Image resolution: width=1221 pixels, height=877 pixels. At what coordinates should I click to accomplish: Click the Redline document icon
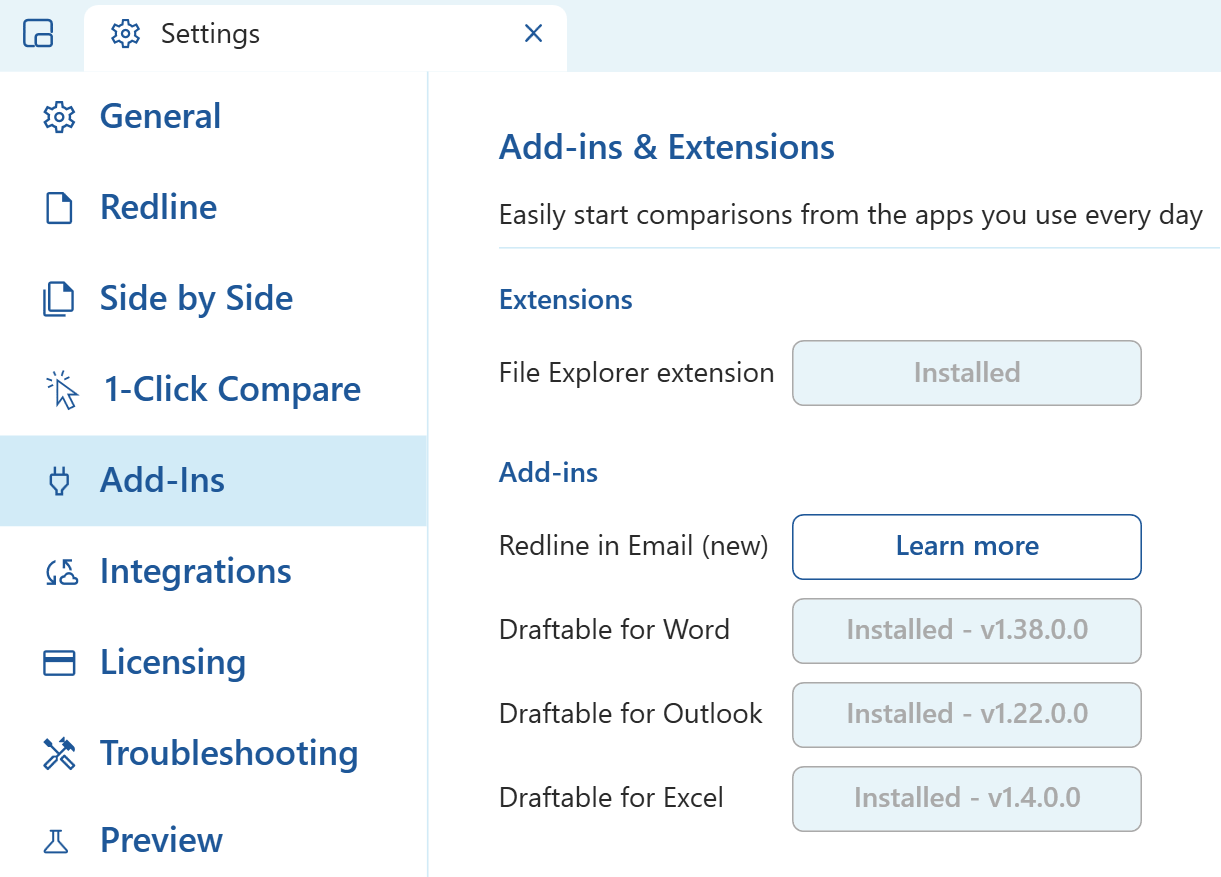coord(59,208)
